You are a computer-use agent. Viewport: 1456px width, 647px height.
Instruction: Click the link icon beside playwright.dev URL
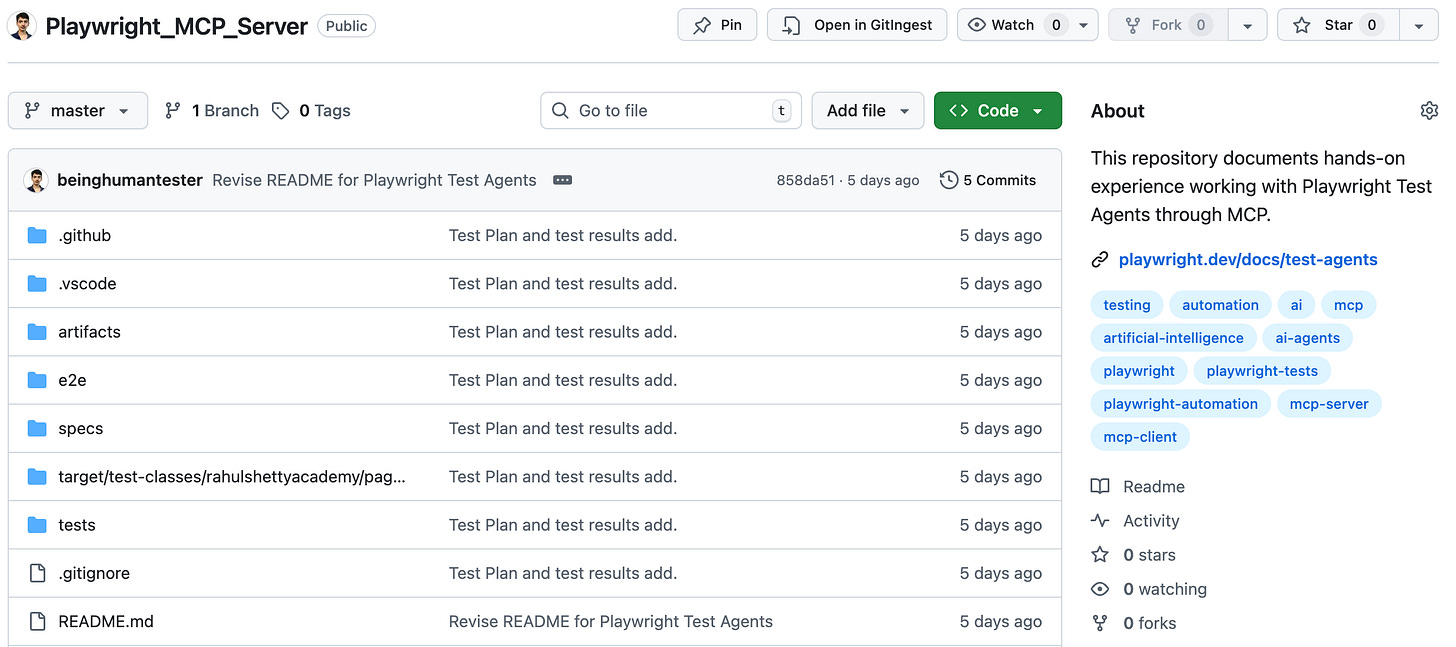(x=1100, y=260)
